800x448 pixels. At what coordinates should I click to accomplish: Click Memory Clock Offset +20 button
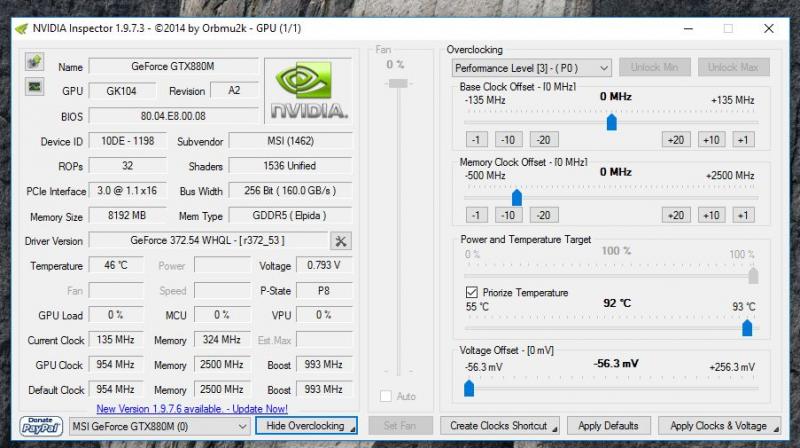(676, 215)
